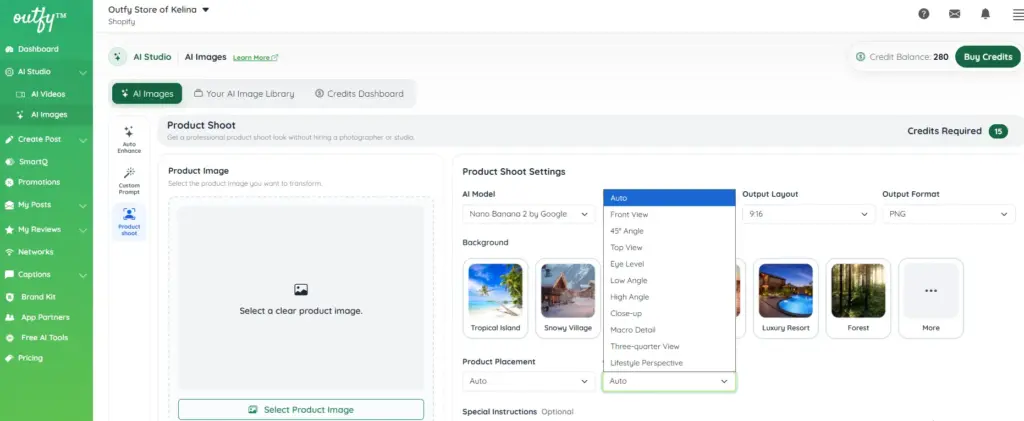Open Networks in the sidebar
The image size is (1024, 421).
(x=35, y=252)
